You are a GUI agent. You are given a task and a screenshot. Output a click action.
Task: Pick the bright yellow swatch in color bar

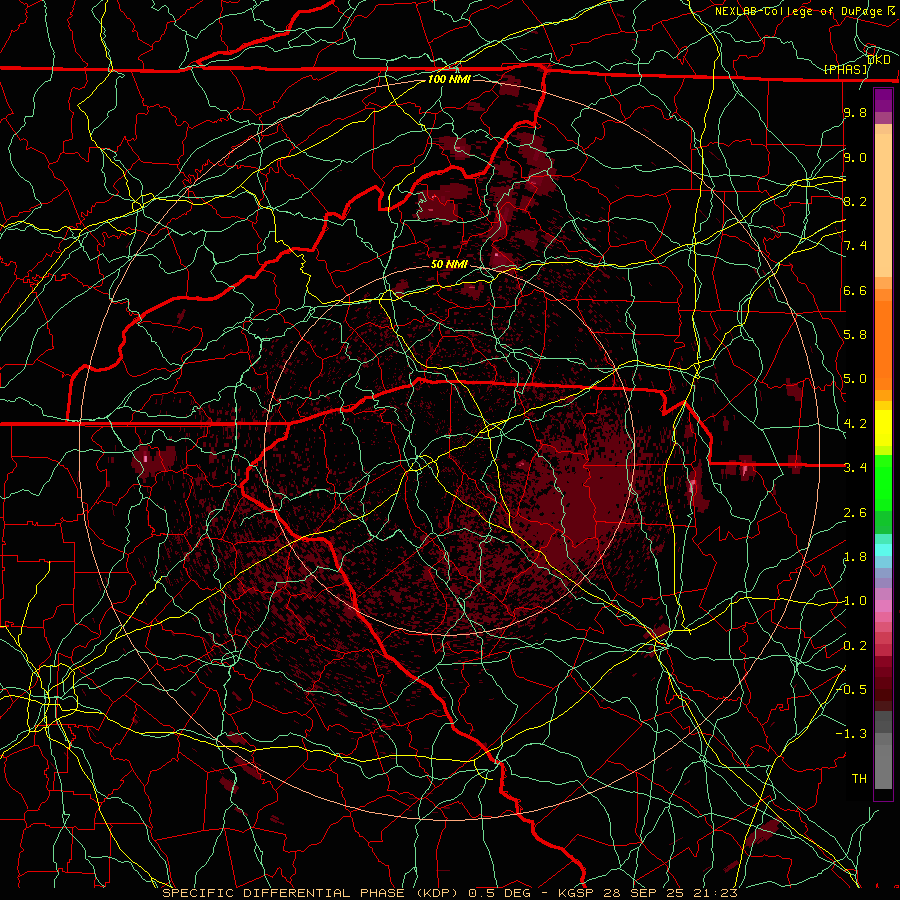pyautogui.click(x=883, y=428)
